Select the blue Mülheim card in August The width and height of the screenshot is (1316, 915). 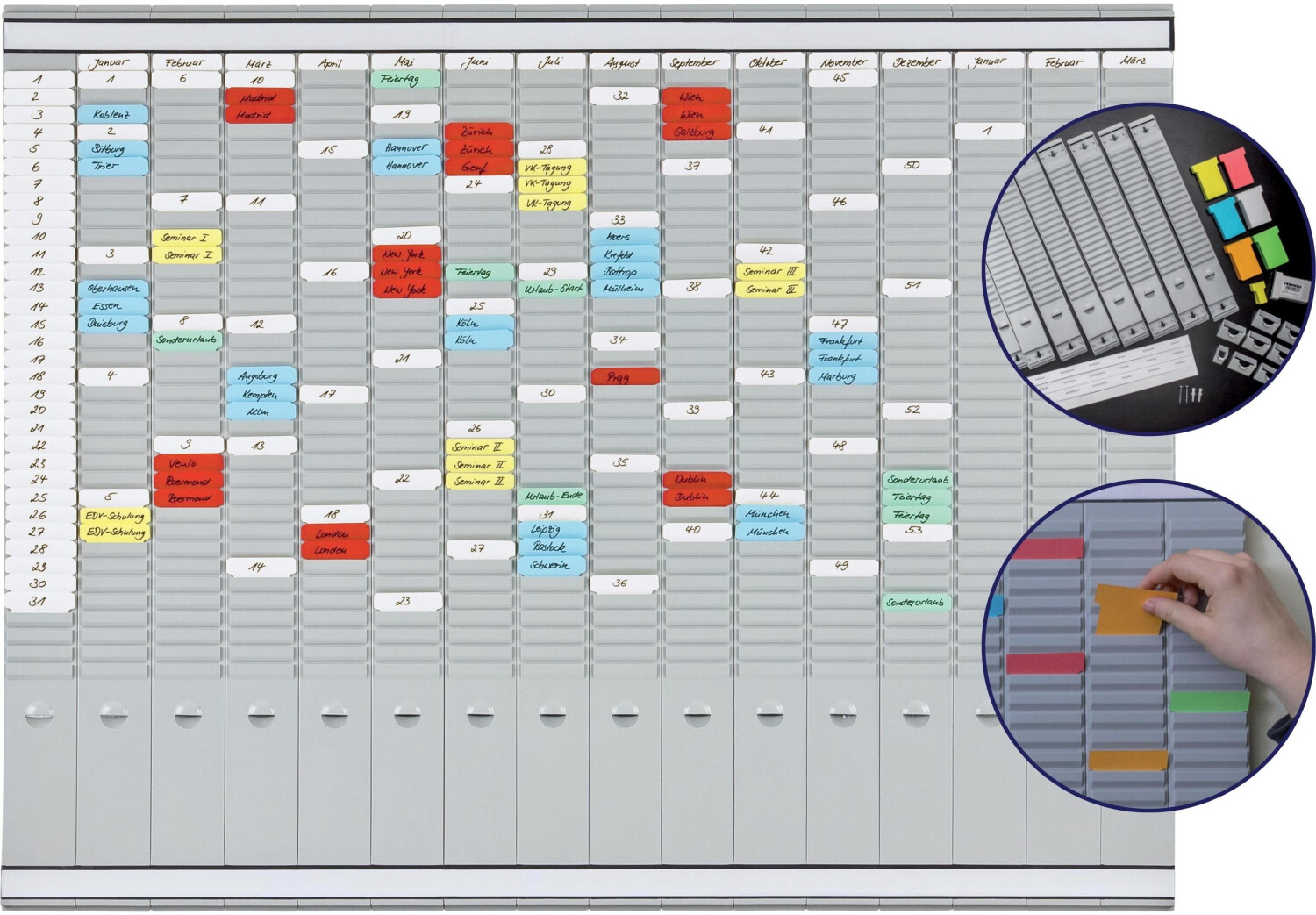click(x=624, y=289)
